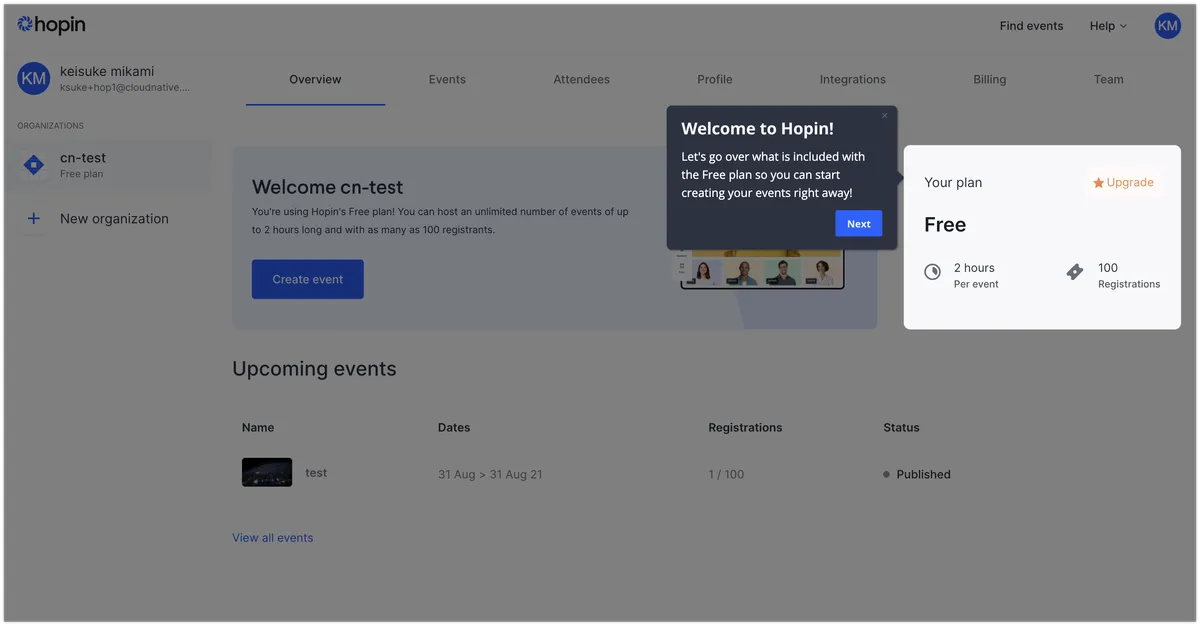Open the Attendees tab

click(x=581, y=79)
